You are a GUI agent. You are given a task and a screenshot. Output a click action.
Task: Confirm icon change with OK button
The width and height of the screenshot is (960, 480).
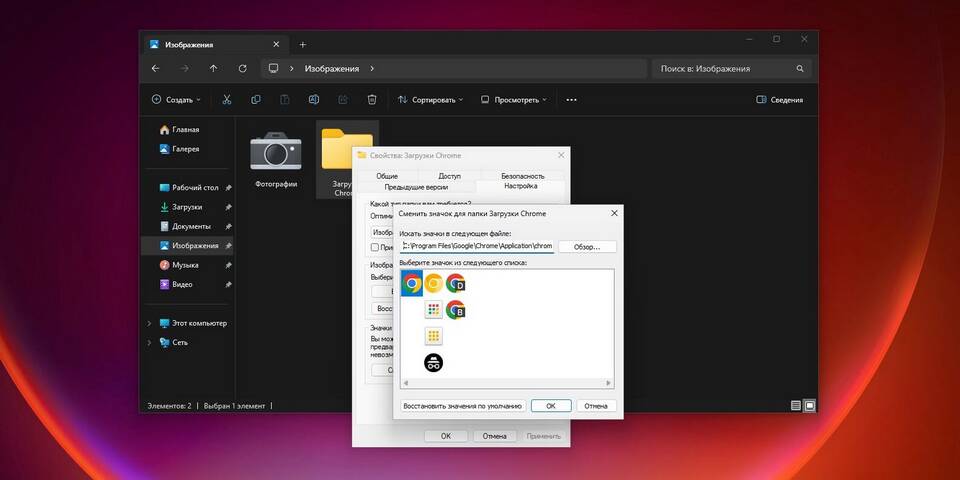[551, 406]
